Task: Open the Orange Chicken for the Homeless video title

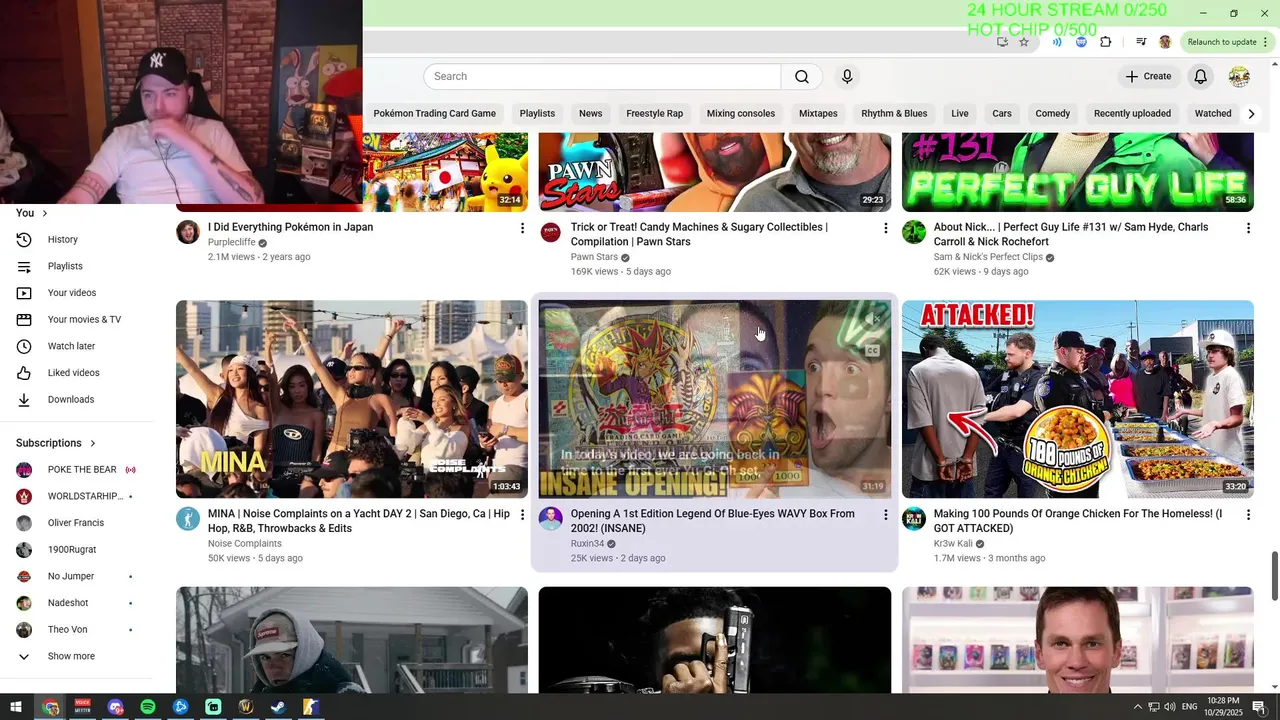Action: pos(1078,521)
